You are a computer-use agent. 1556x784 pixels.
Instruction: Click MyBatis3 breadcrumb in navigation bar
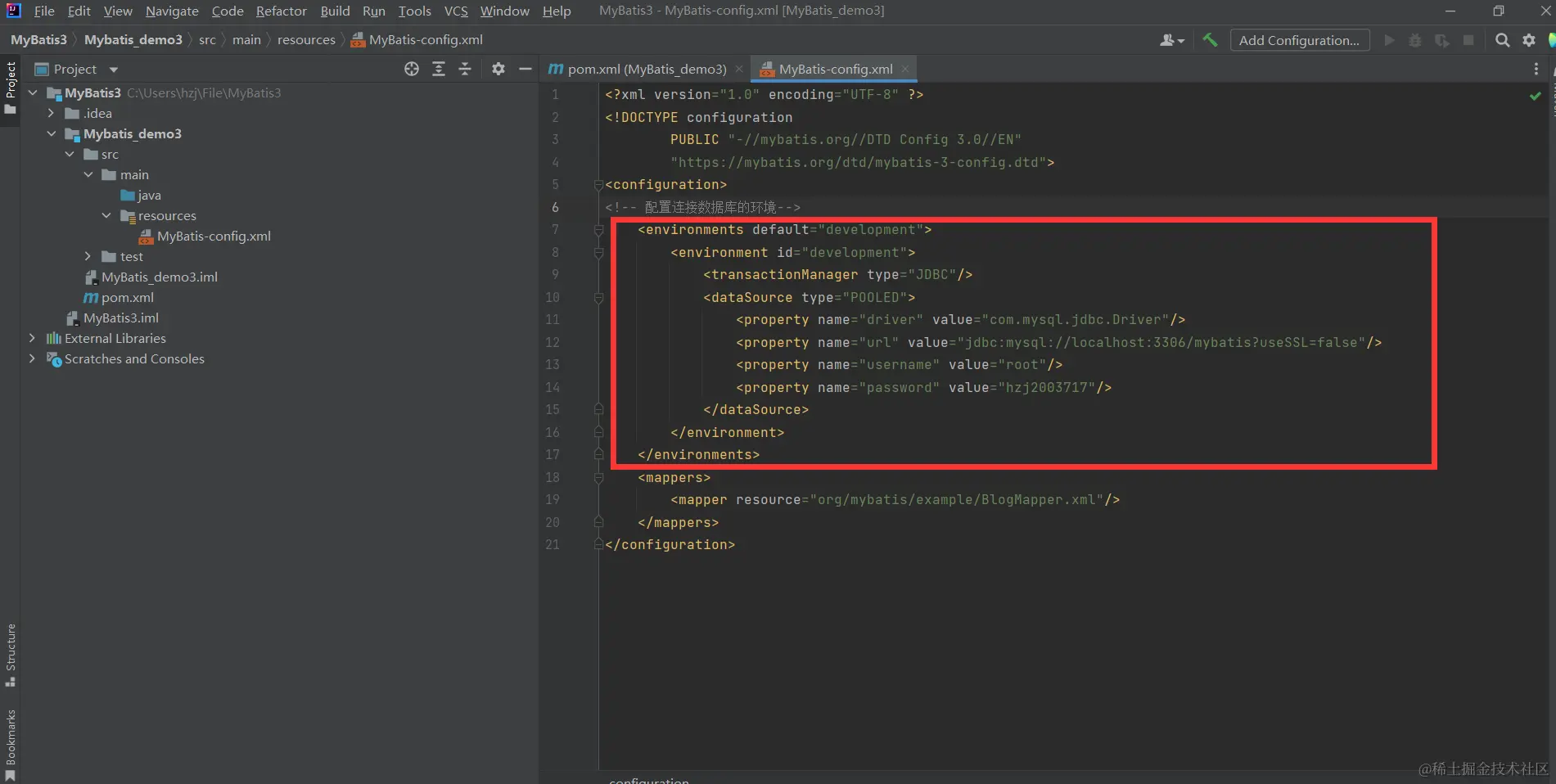tap(38, 39)
